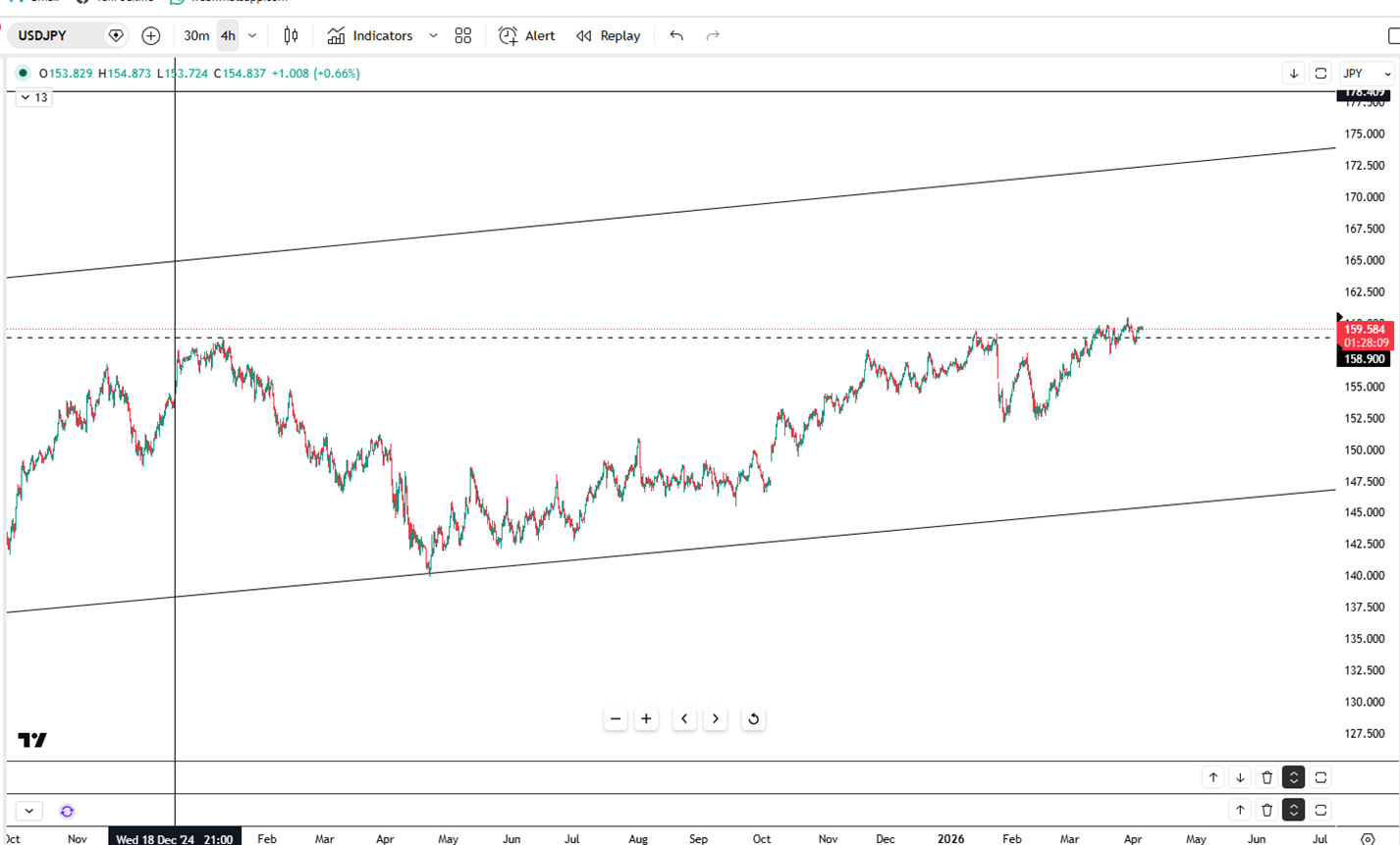
Task: Start Bar Replay mode
Action: click(609, 36)
